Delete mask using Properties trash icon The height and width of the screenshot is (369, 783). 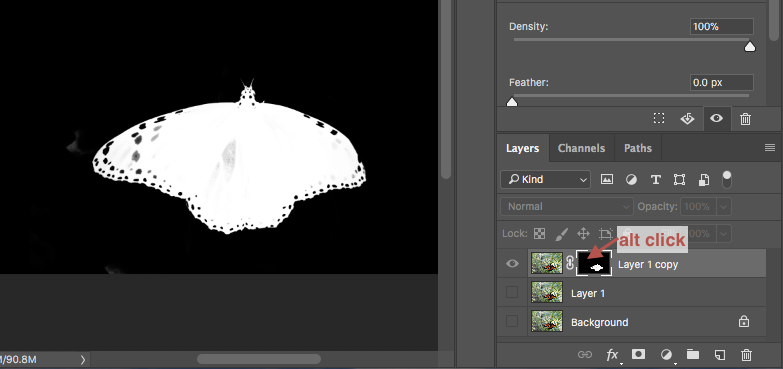point(745,119)
